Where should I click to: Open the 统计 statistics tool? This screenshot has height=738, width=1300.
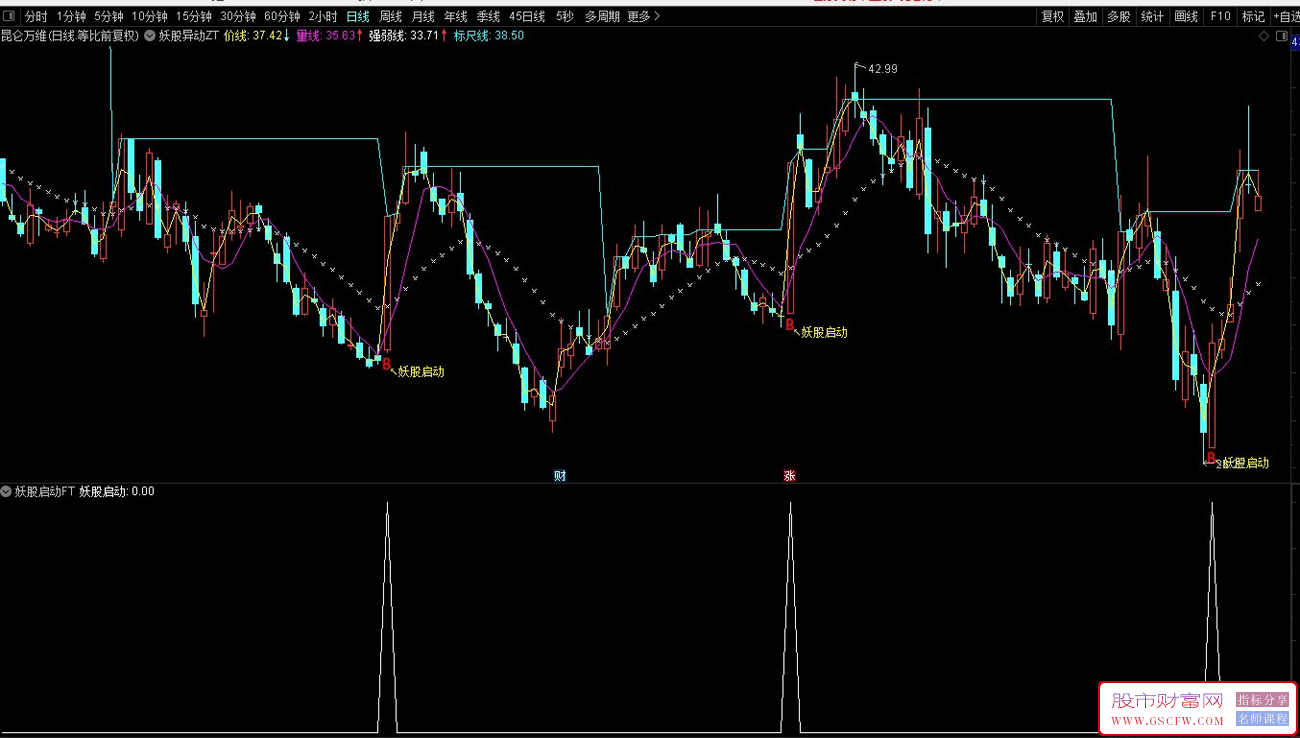click(1152, 16)
